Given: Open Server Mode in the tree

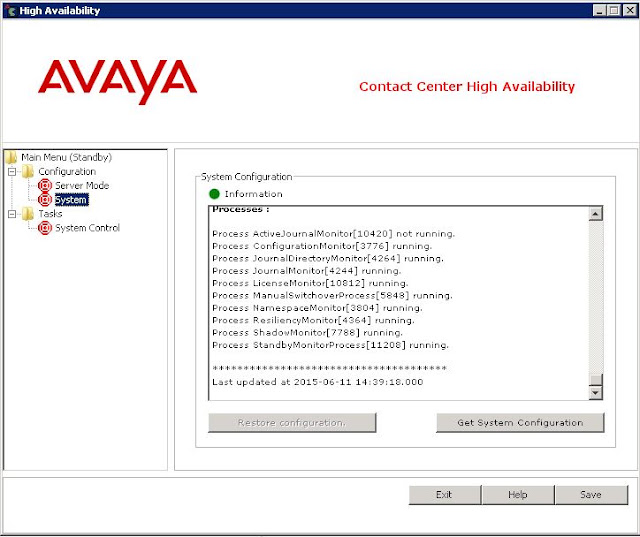Looking at the screenshot, I should [82, 186].
